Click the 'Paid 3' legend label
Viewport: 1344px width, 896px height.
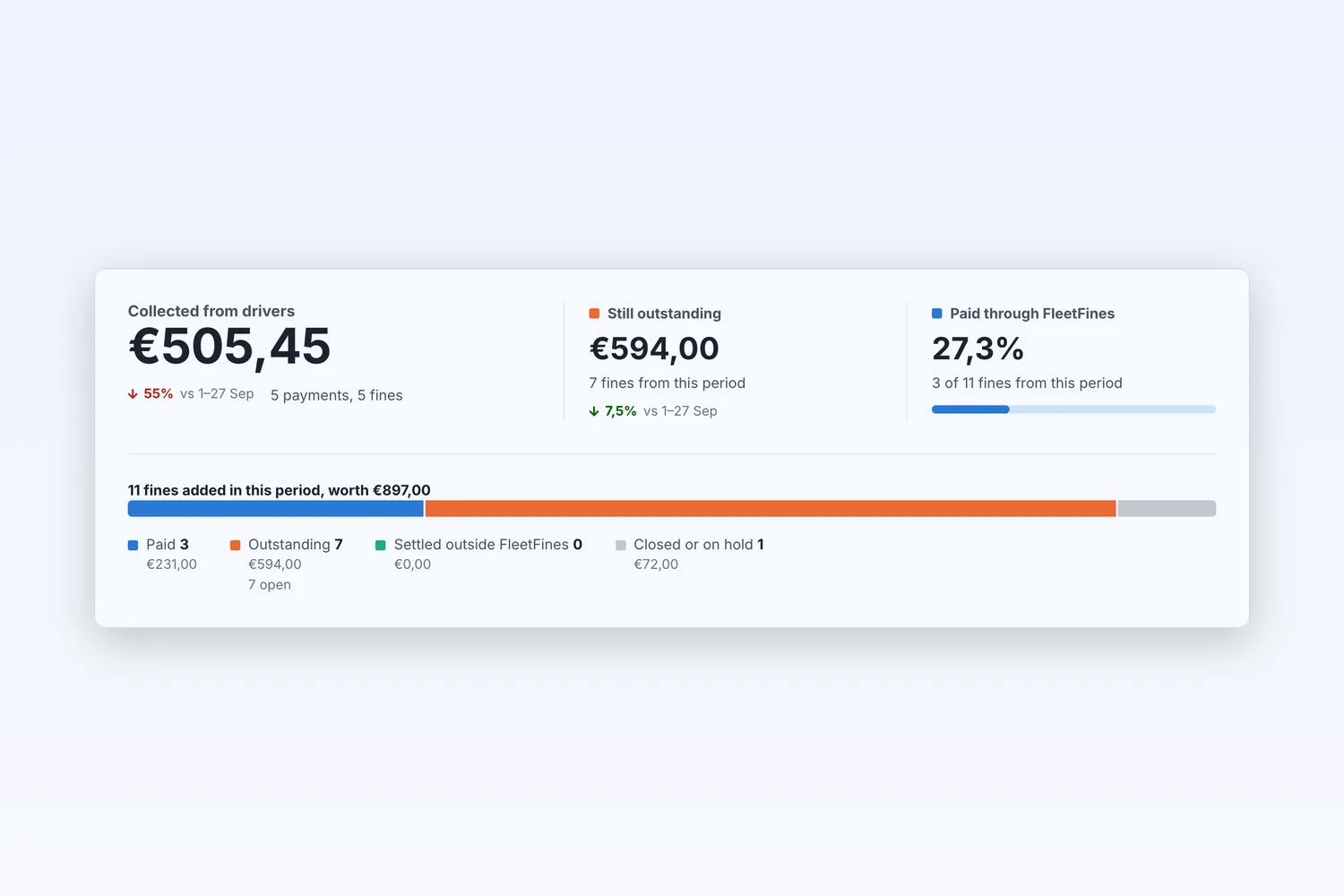(168, 545)
